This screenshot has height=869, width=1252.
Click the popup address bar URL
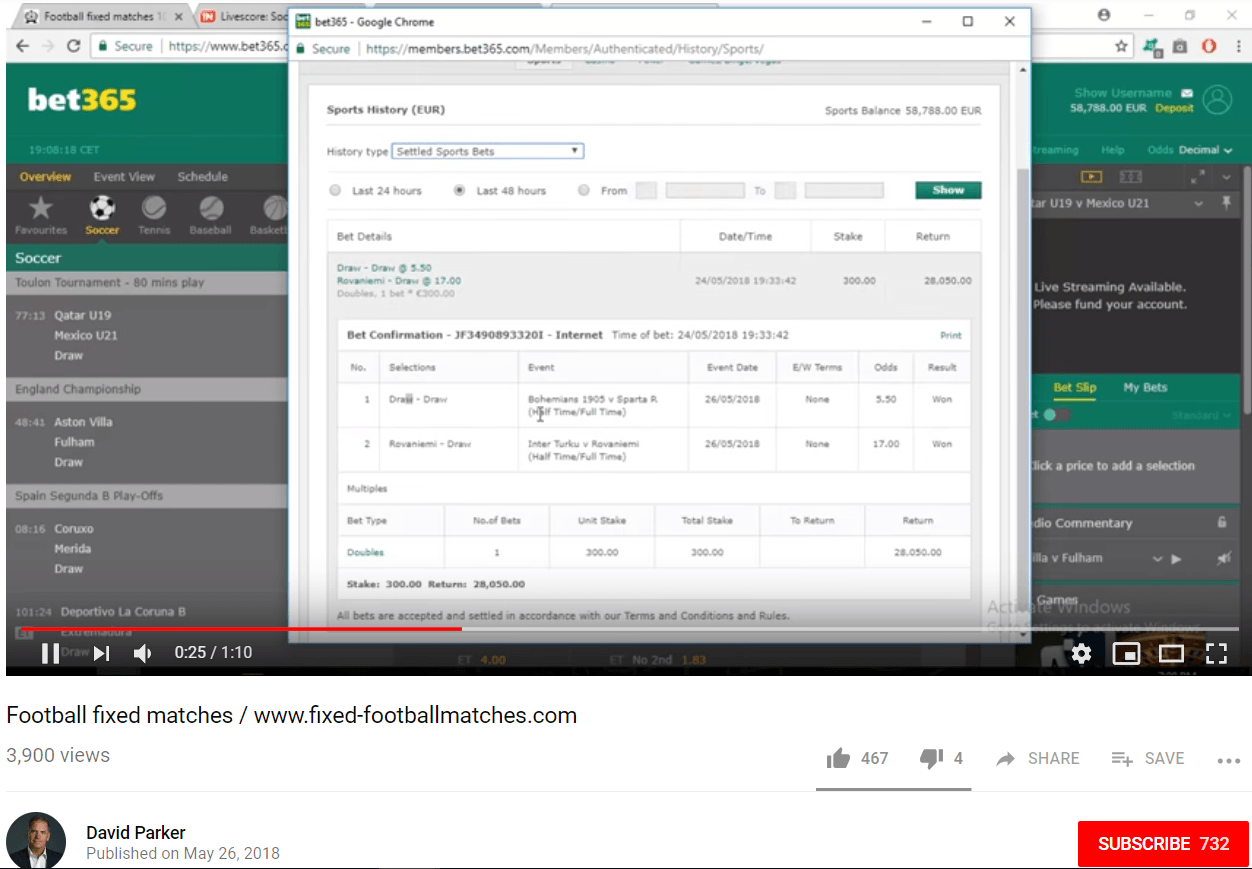coord(565,49)
